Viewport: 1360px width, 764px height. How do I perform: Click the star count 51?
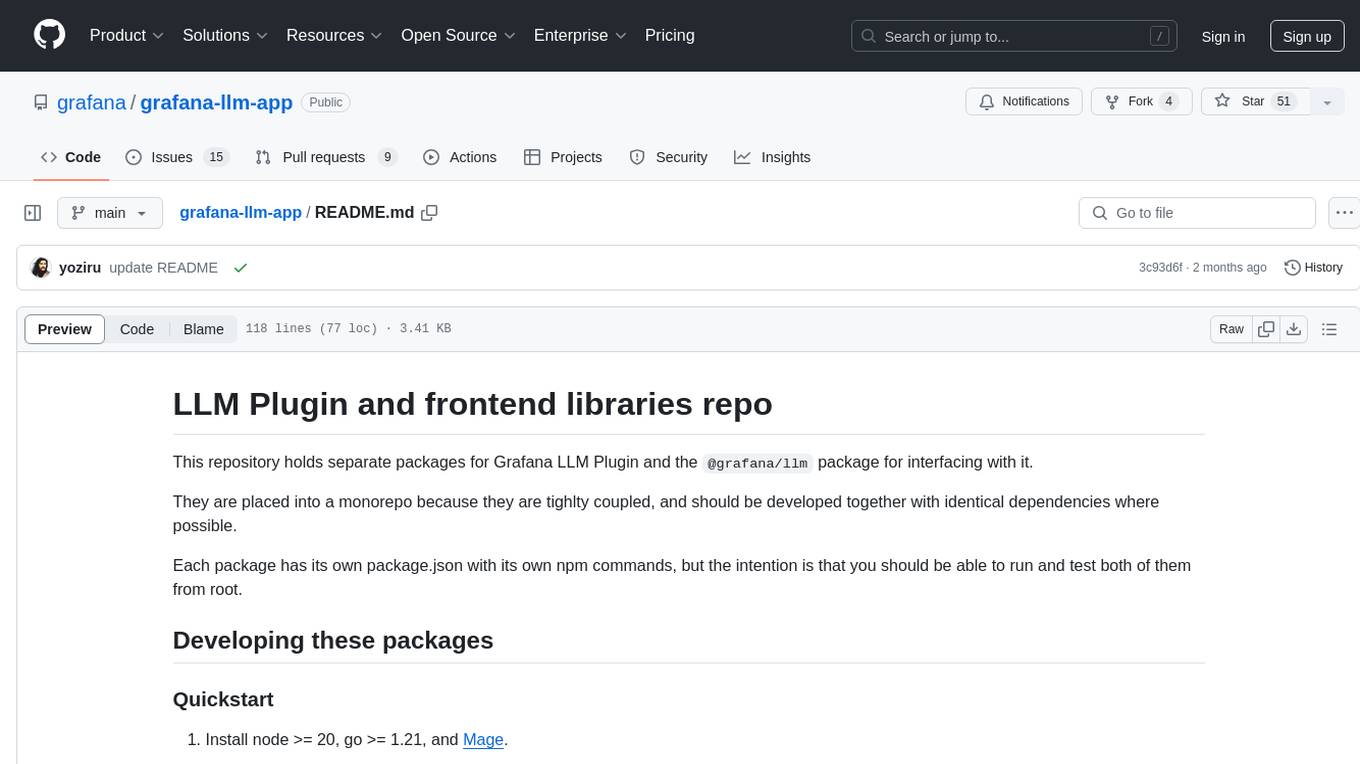tap(1284, 101)
